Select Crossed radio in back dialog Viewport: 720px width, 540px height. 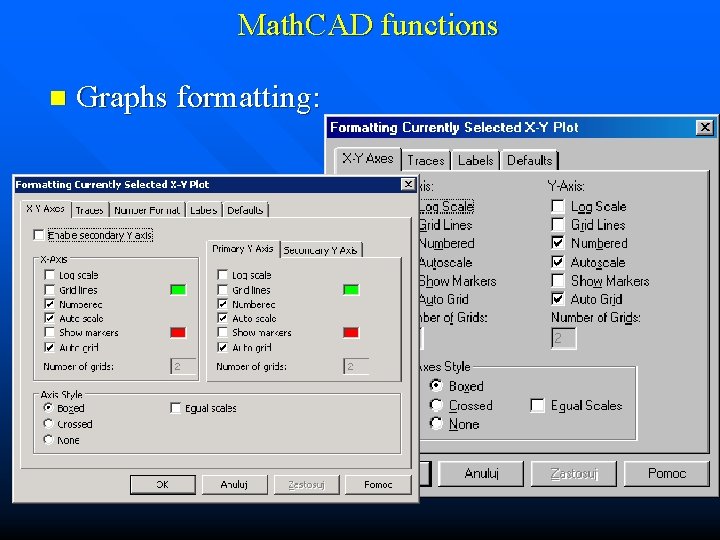436,405
